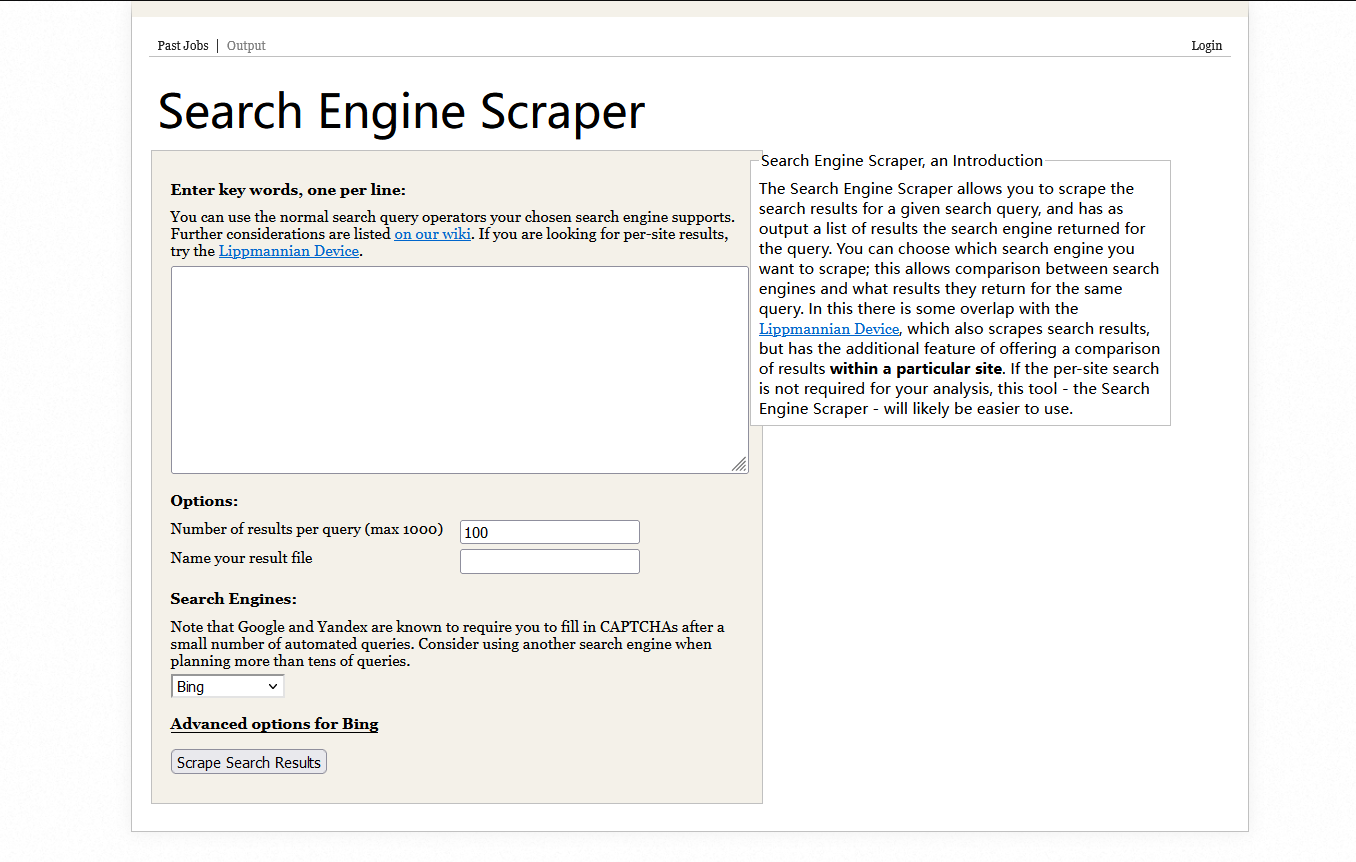
Task: Click the Search Engine Scraper page title
Action: click(401, 111)
